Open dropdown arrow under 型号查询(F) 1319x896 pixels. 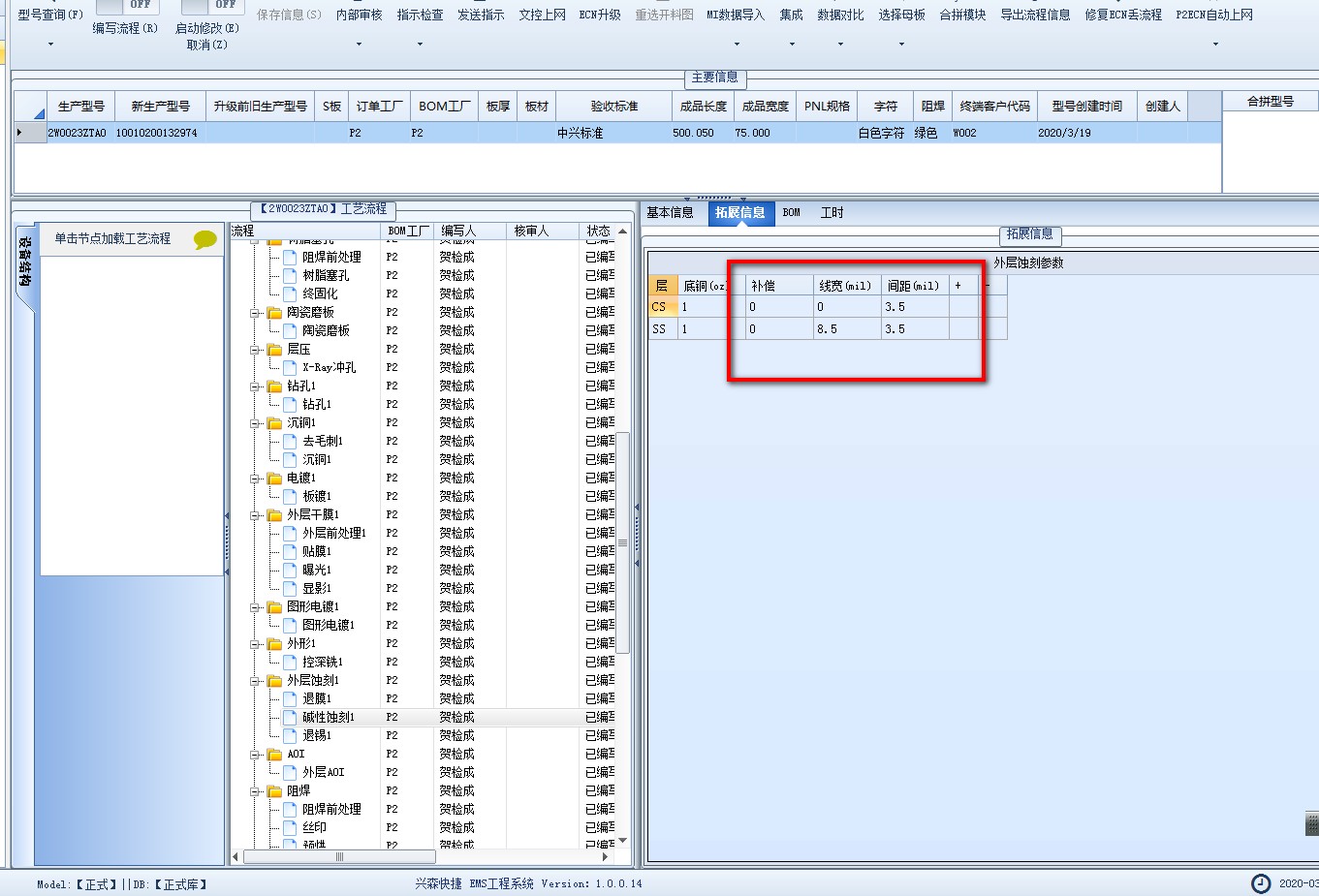coord(50,44)
